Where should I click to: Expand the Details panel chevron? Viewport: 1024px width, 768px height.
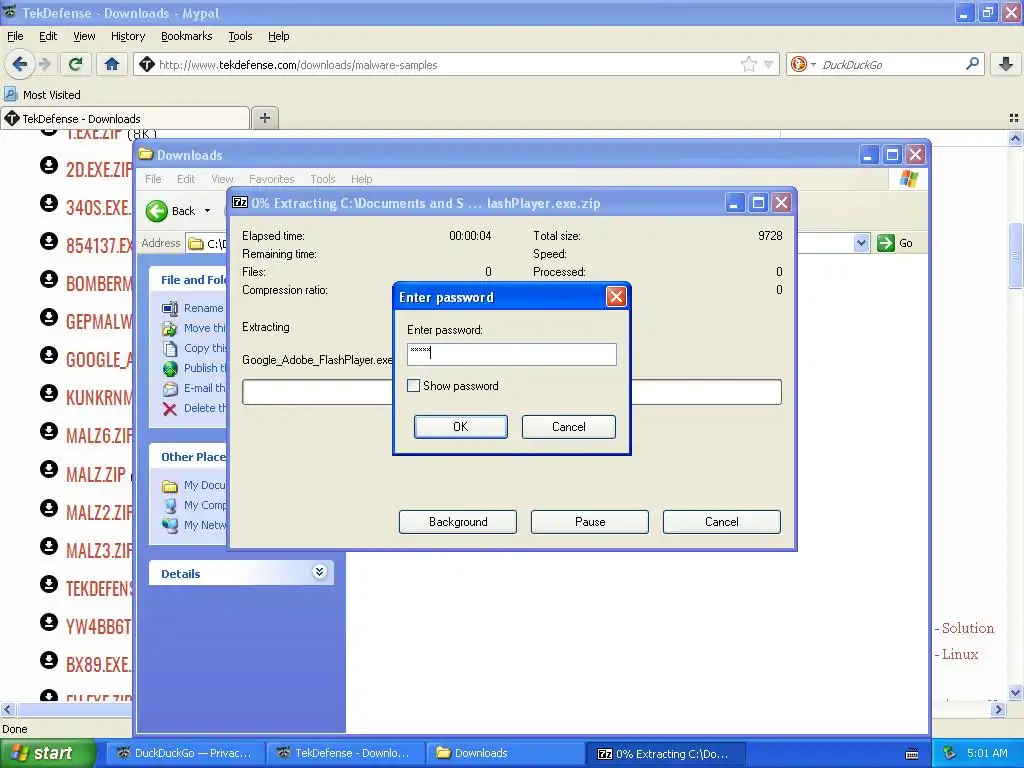pos(319,572)
